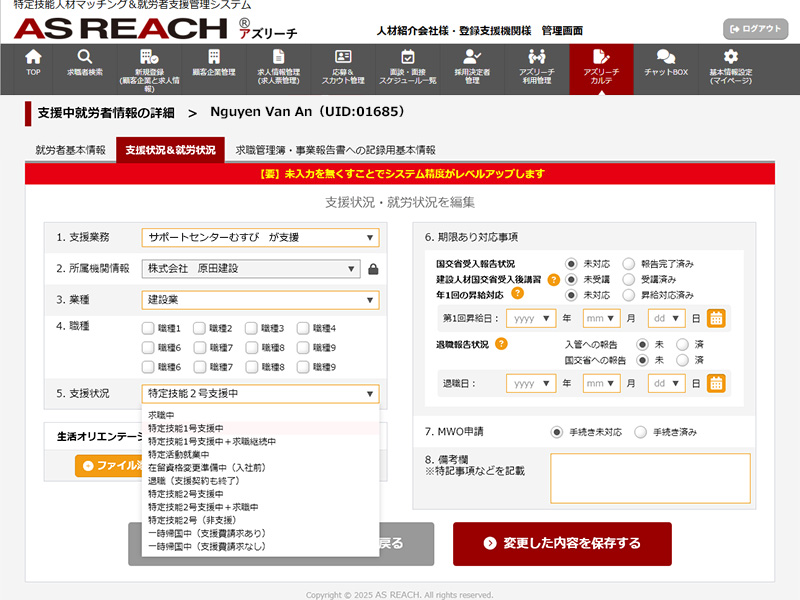The image size is (800, 600).
Task: Click 変更した内容を保存する button
Action: pyautogui.click(x=562, y=544)
